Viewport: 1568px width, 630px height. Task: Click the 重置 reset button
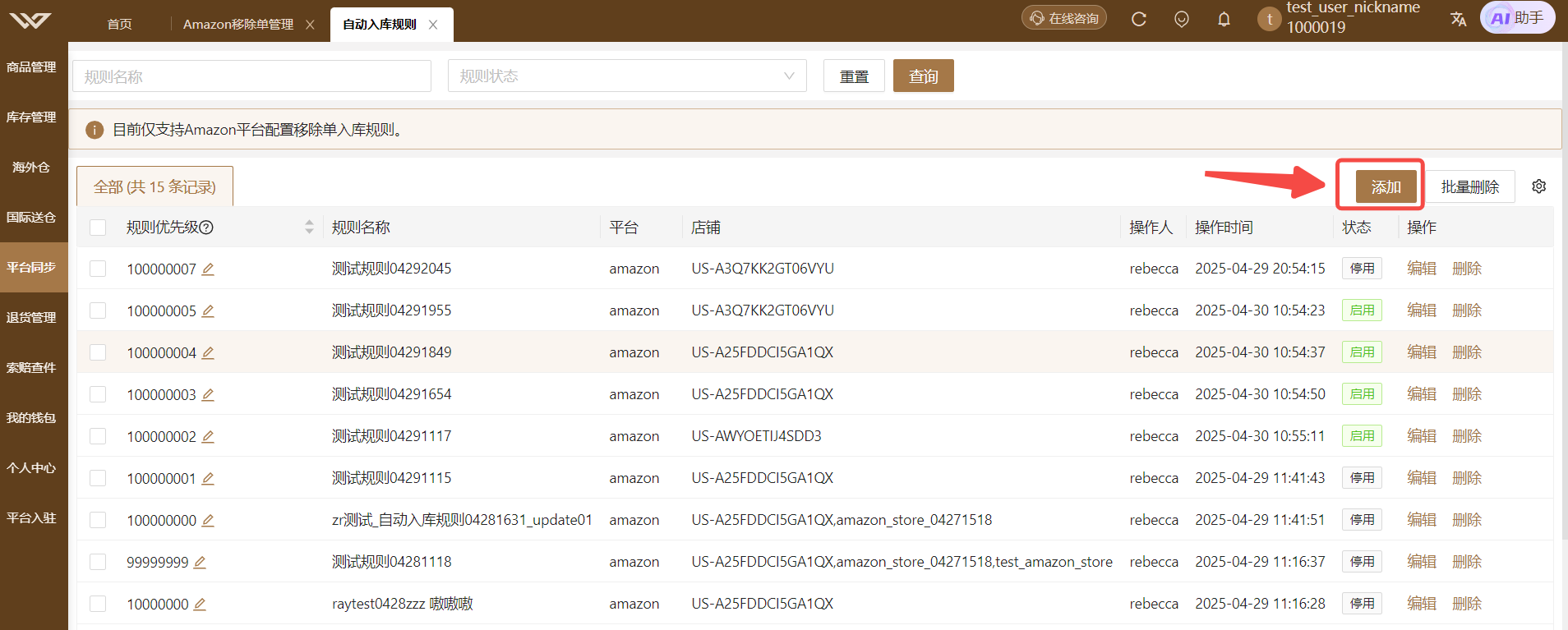tap(854, 76)
